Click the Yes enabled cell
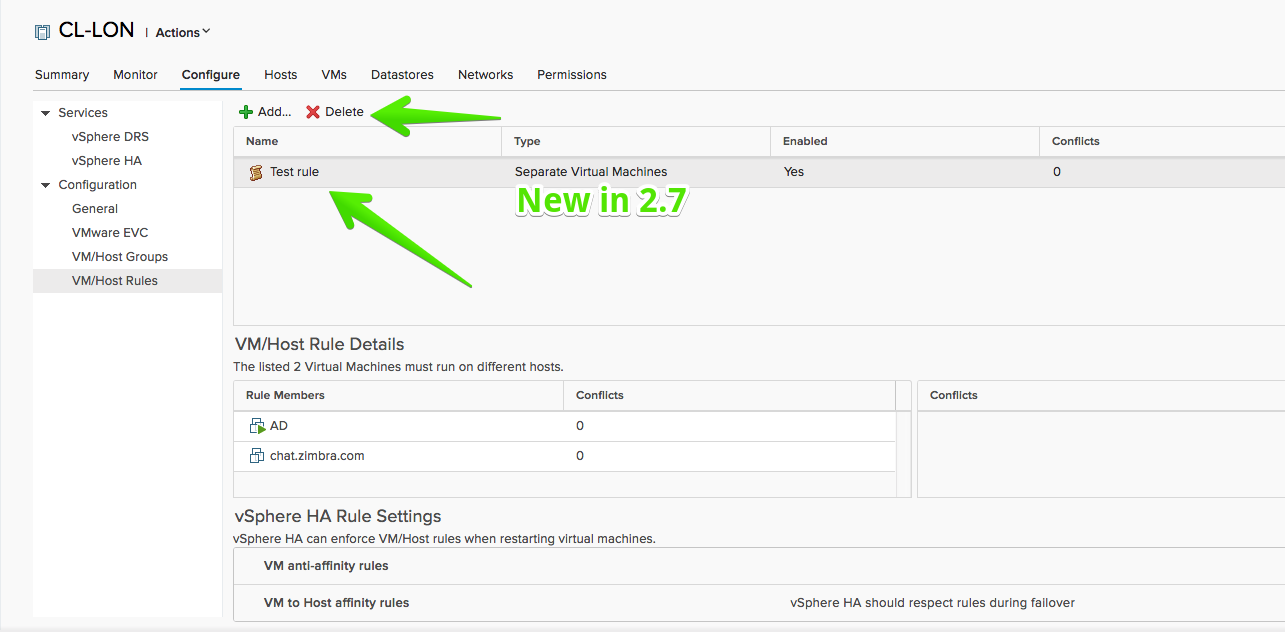1285x632 pixels. coord(794,172)
